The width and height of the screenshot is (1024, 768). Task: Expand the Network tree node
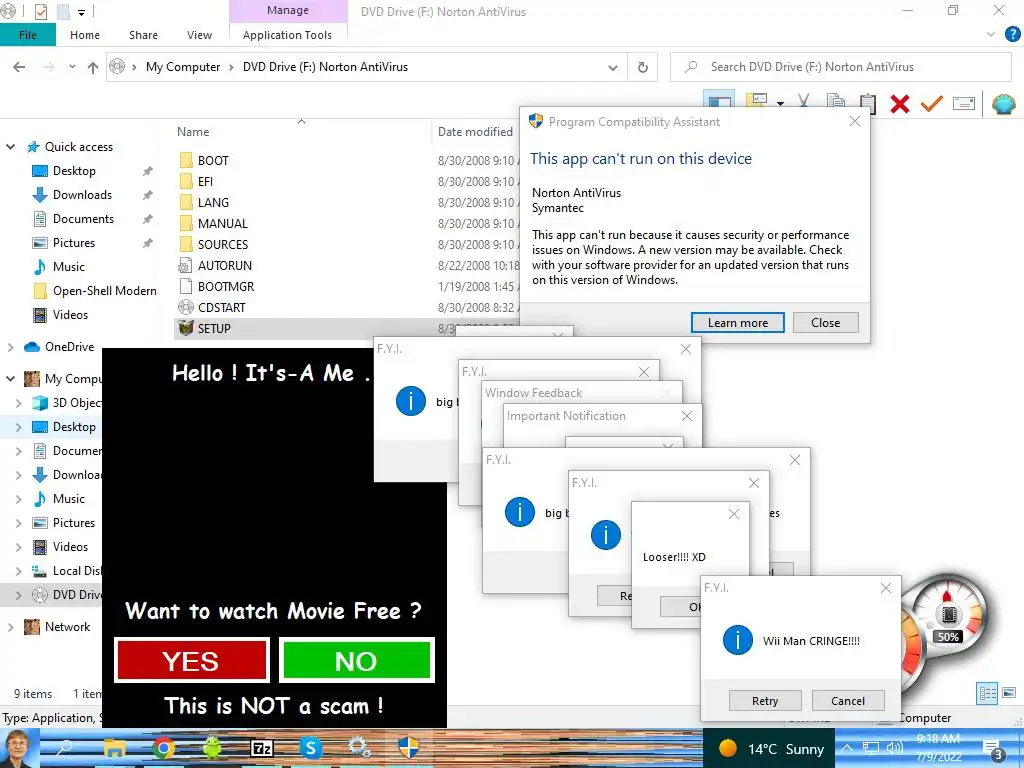click(10, 627)
